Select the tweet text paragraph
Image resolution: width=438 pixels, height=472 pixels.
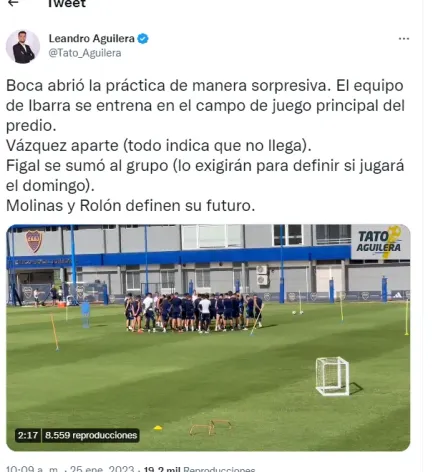pyautogui.click(x=206, y=146)
